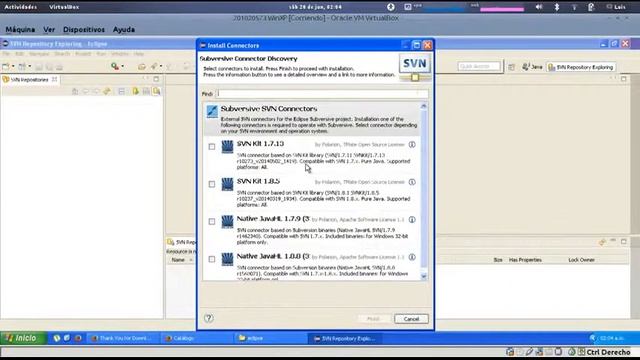Click the greyed Finish button

[x=373, y=319]
